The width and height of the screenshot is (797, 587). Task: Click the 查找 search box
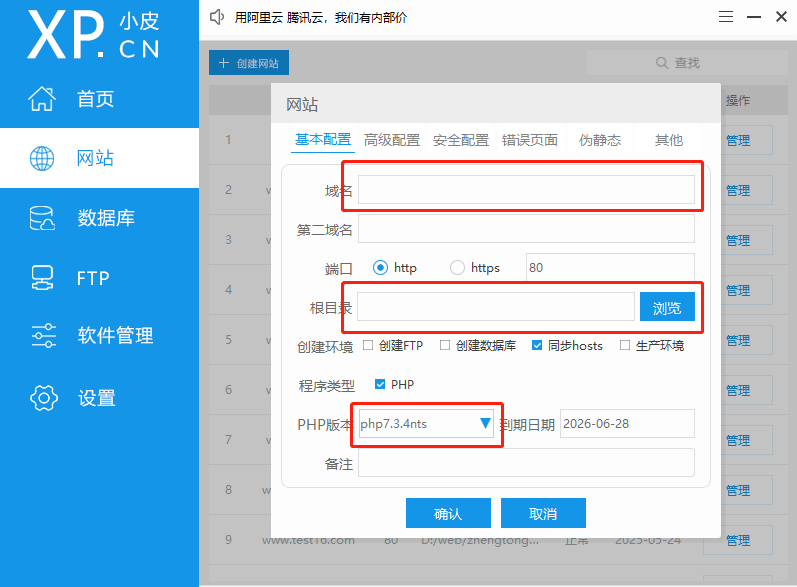coord(687,63)
